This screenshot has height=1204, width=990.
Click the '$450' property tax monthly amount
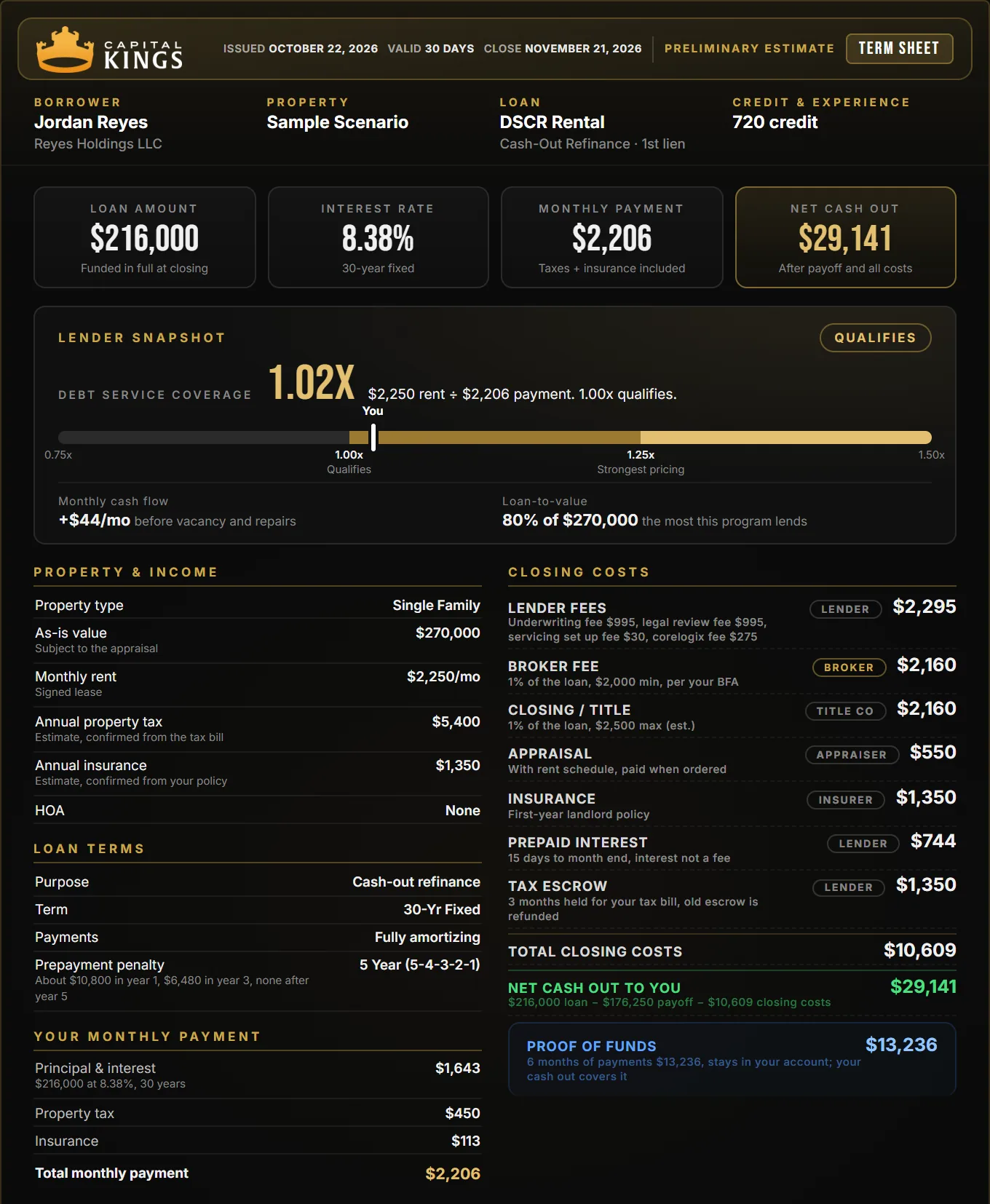tap(463, 1114)
